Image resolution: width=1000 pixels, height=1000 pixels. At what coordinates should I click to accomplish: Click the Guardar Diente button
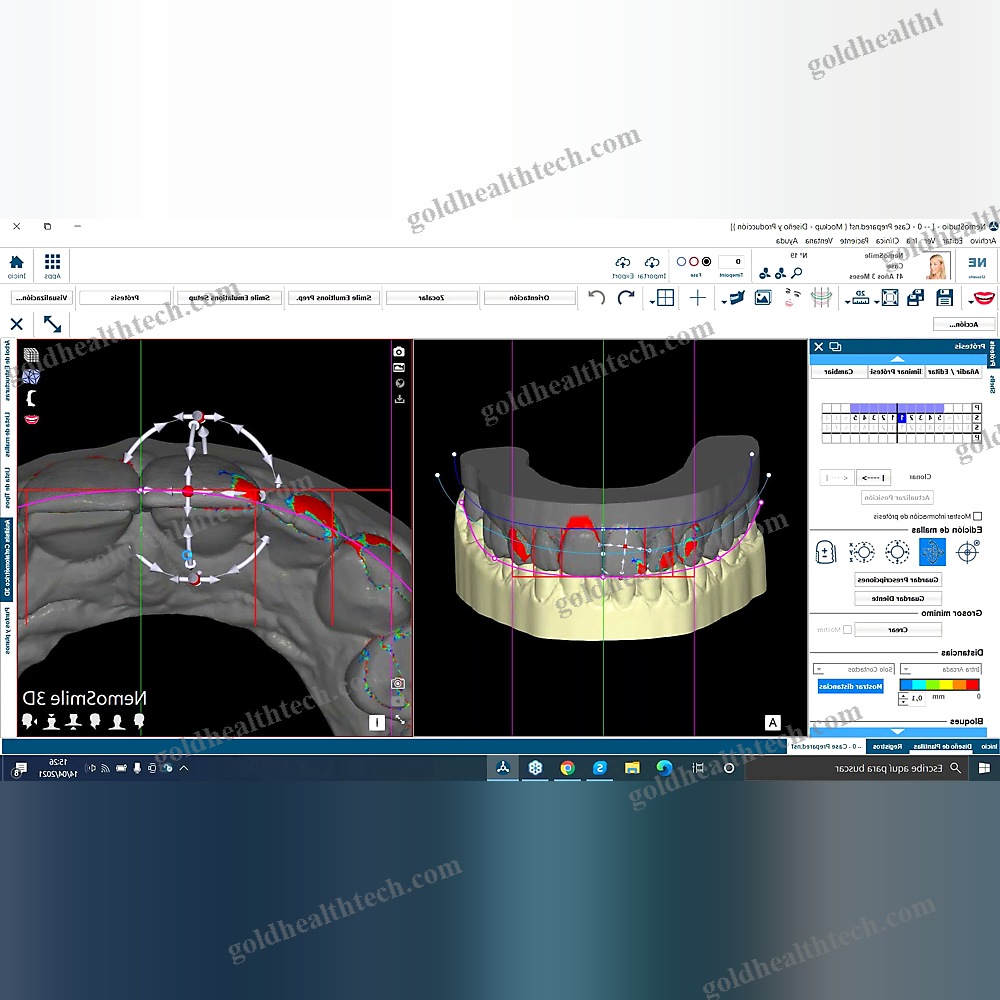click(x=898, y=598)
